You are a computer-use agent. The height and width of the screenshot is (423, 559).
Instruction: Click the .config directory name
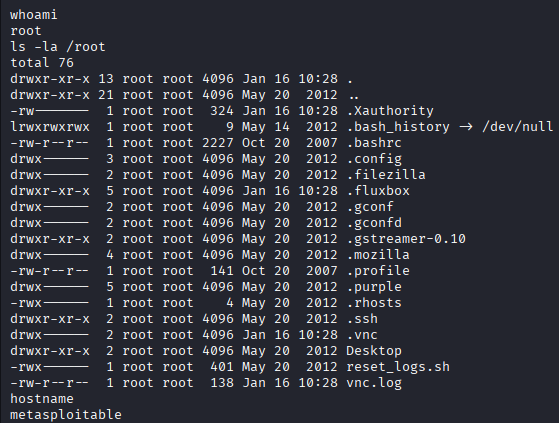click(x=374, y=159)
